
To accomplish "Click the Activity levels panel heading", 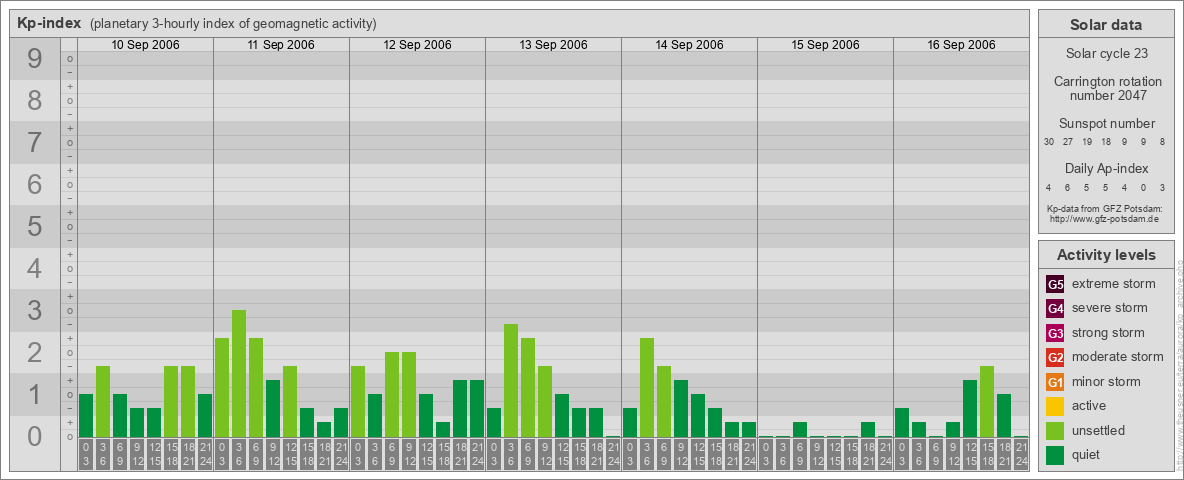I will click(1106, 255).
